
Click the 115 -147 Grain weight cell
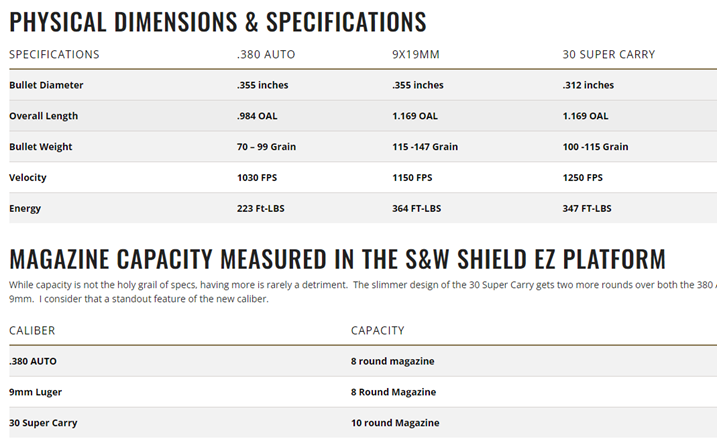[x=425, y=147]
